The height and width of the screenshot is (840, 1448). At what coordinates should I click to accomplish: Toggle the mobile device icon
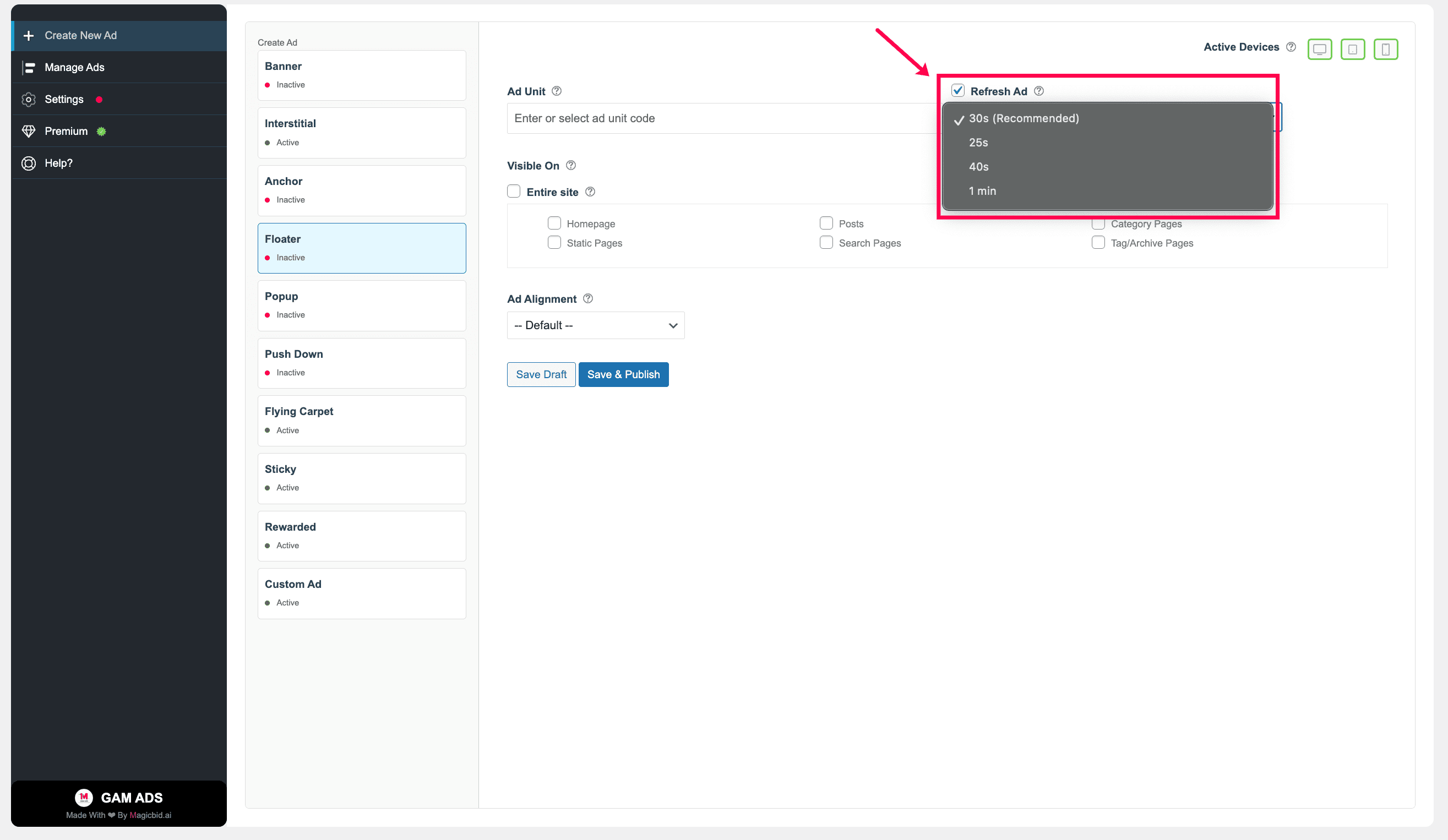tap(1385, 50)
